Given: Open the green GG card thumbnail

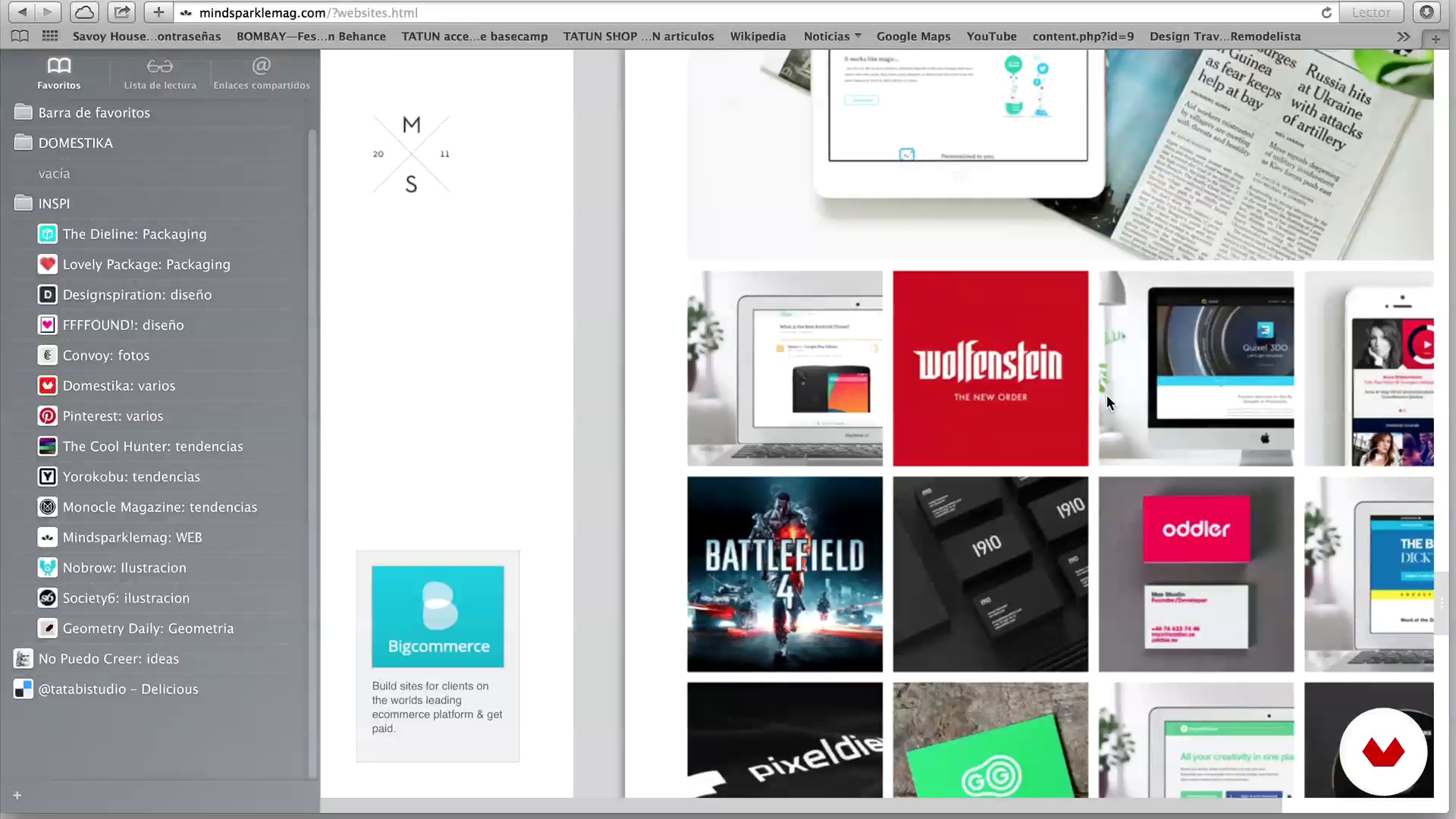Looking at the screenshot, I should [990, 740].
